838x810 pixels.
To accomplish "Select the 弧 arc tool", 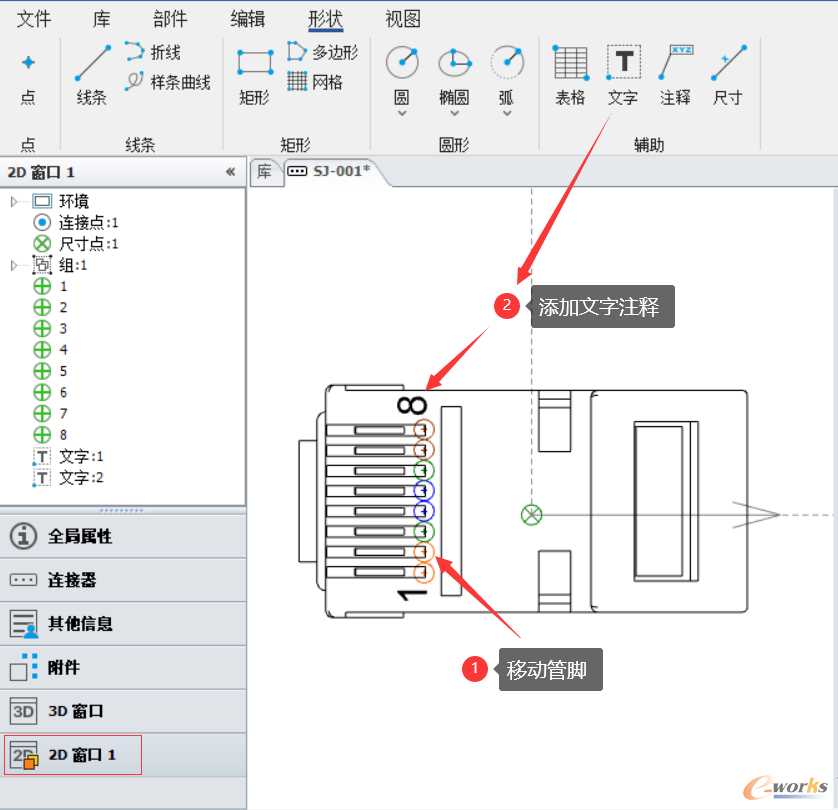I will click(507, 75).
